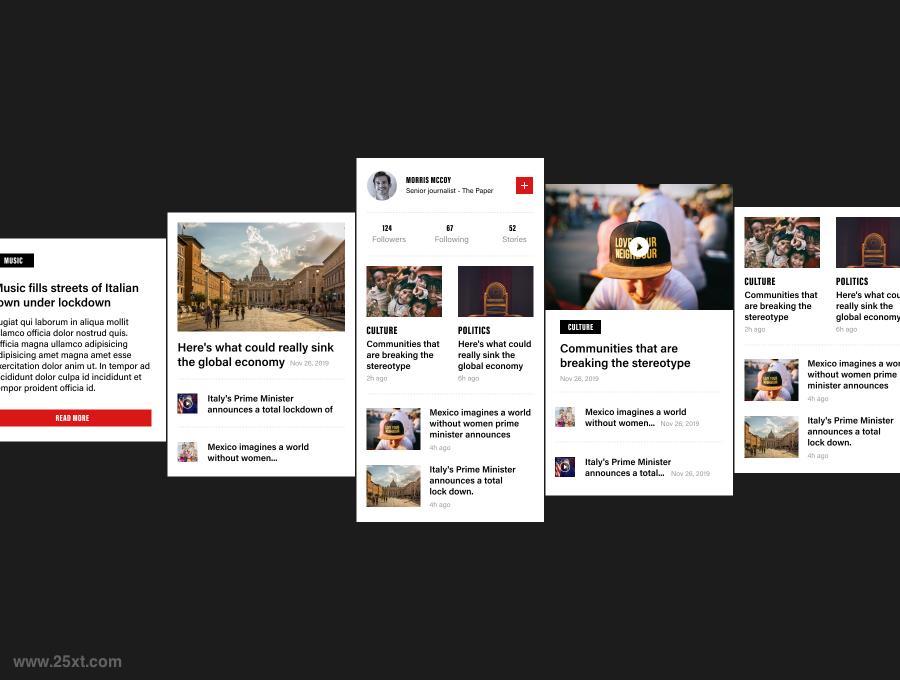Viewport: 900px width, 680px height.
Task: Open 'Mexico imagines a world without women…' in video card
Action: pyautogui.click(x=635, y=417)
